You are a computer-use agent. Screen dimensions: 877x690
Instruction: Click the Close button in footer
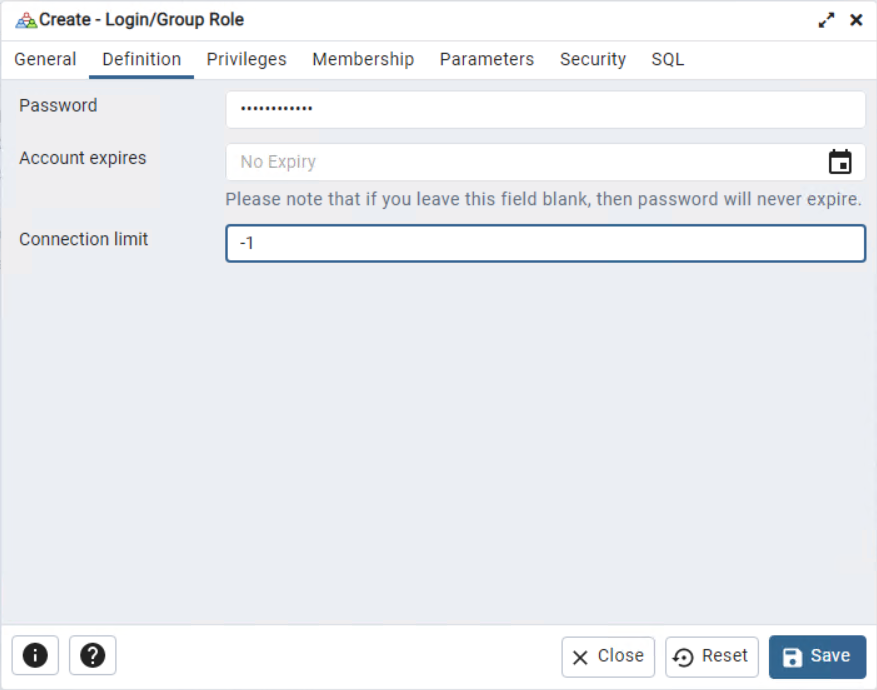[608, 657]
